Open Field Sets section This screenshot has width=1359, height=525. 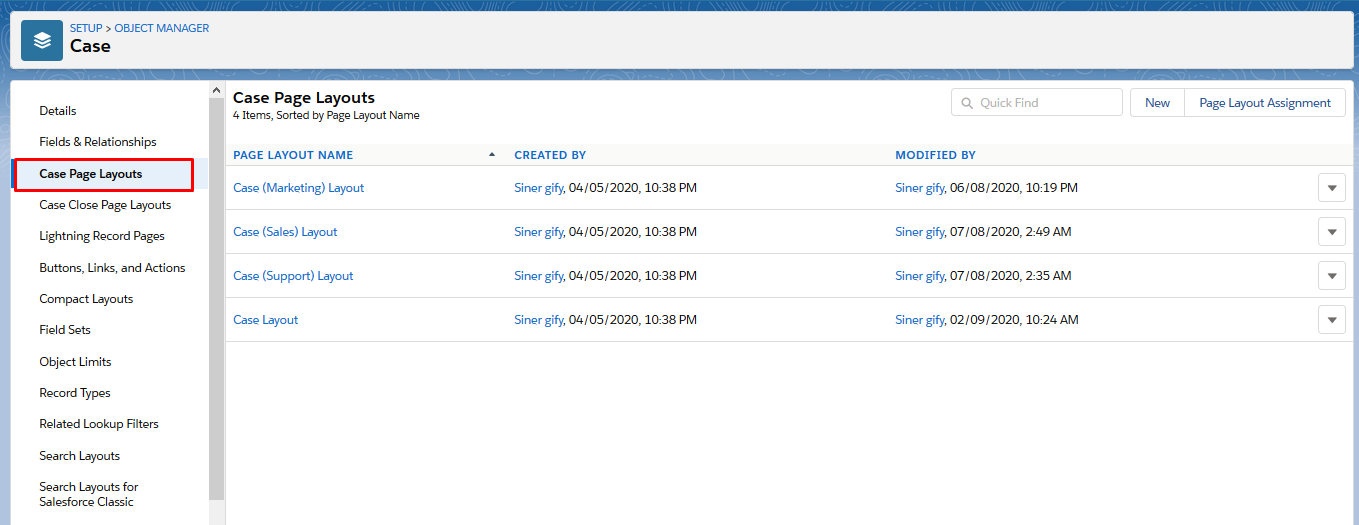tap(65, 330)
